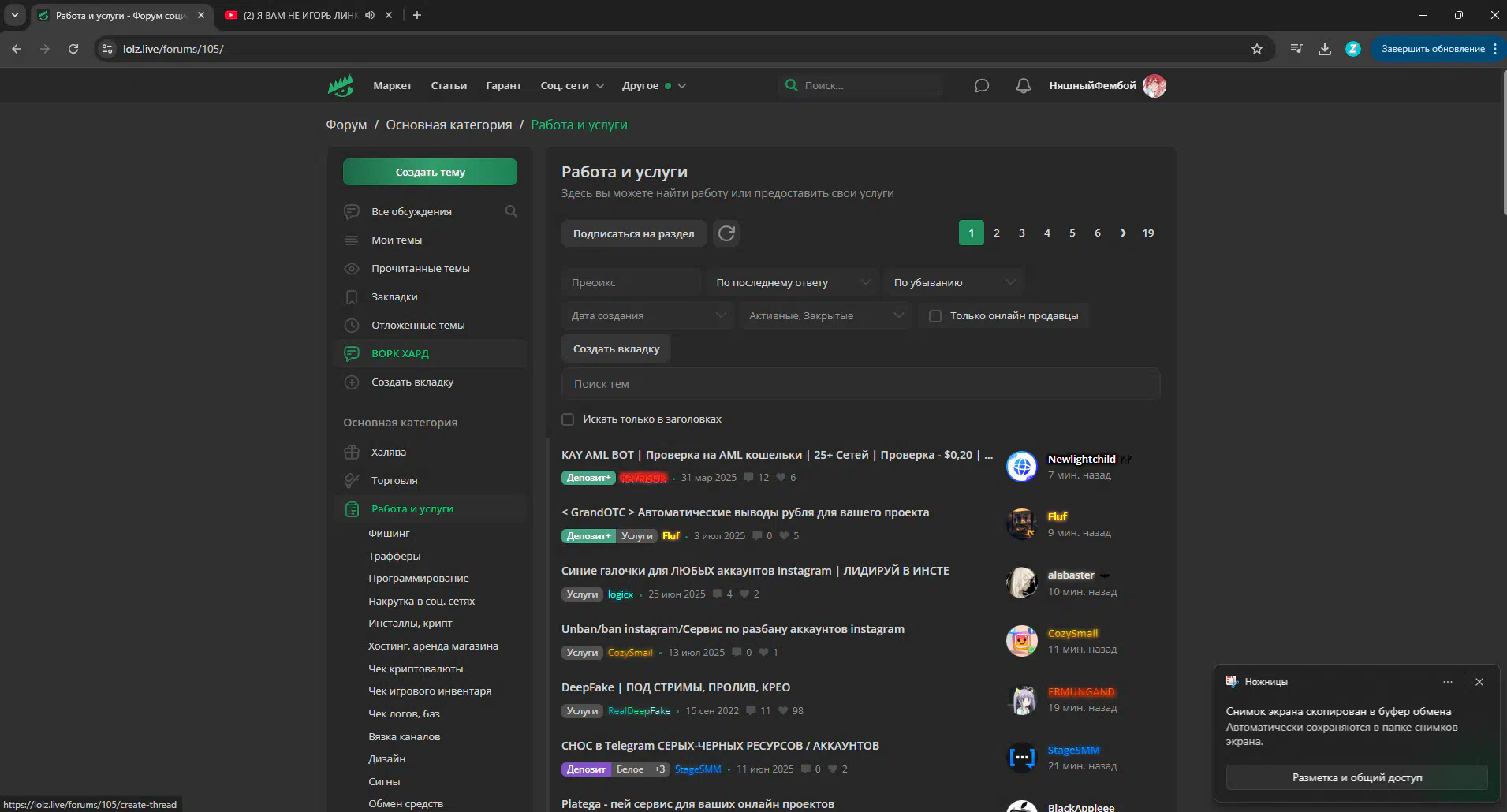The height and width of the screenshot is (812, 1507).
Task: Click the search icon beside Все обсуждения
Action: pyautogui.click(x=511, y=211)
